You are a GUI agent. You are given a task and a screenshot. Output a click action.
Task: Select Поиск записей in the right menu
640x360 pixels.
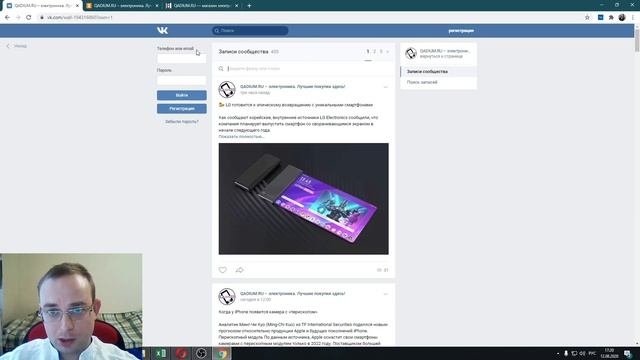tap(422, 82)
